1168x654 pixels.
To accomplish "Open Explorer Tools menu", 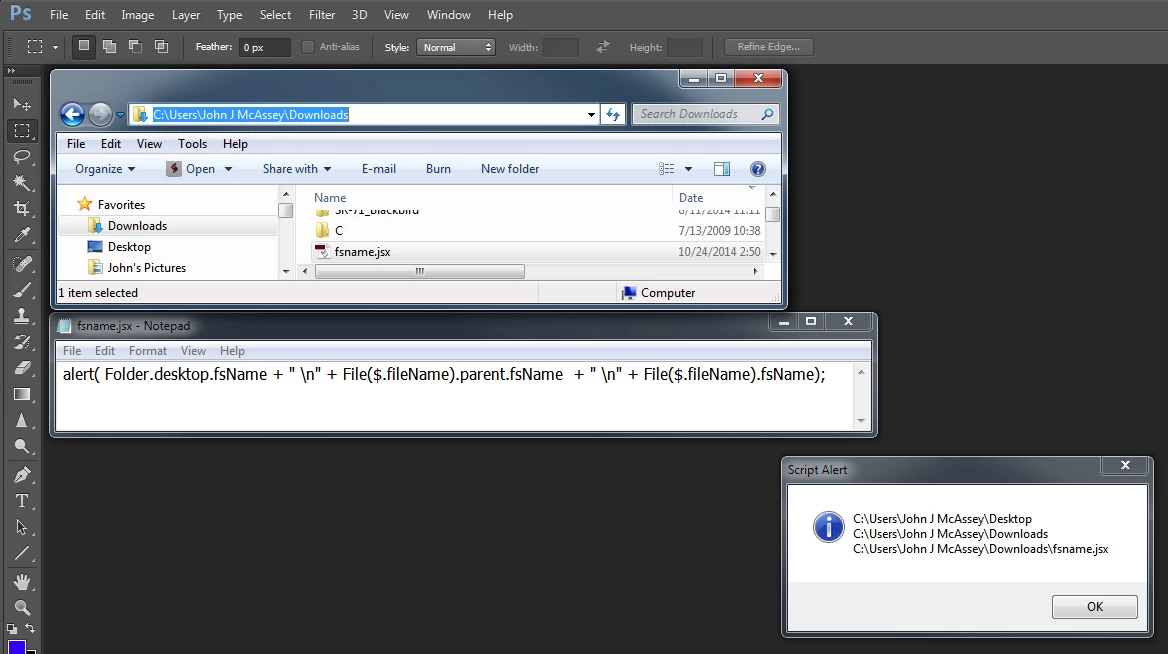I will point(192,144).
